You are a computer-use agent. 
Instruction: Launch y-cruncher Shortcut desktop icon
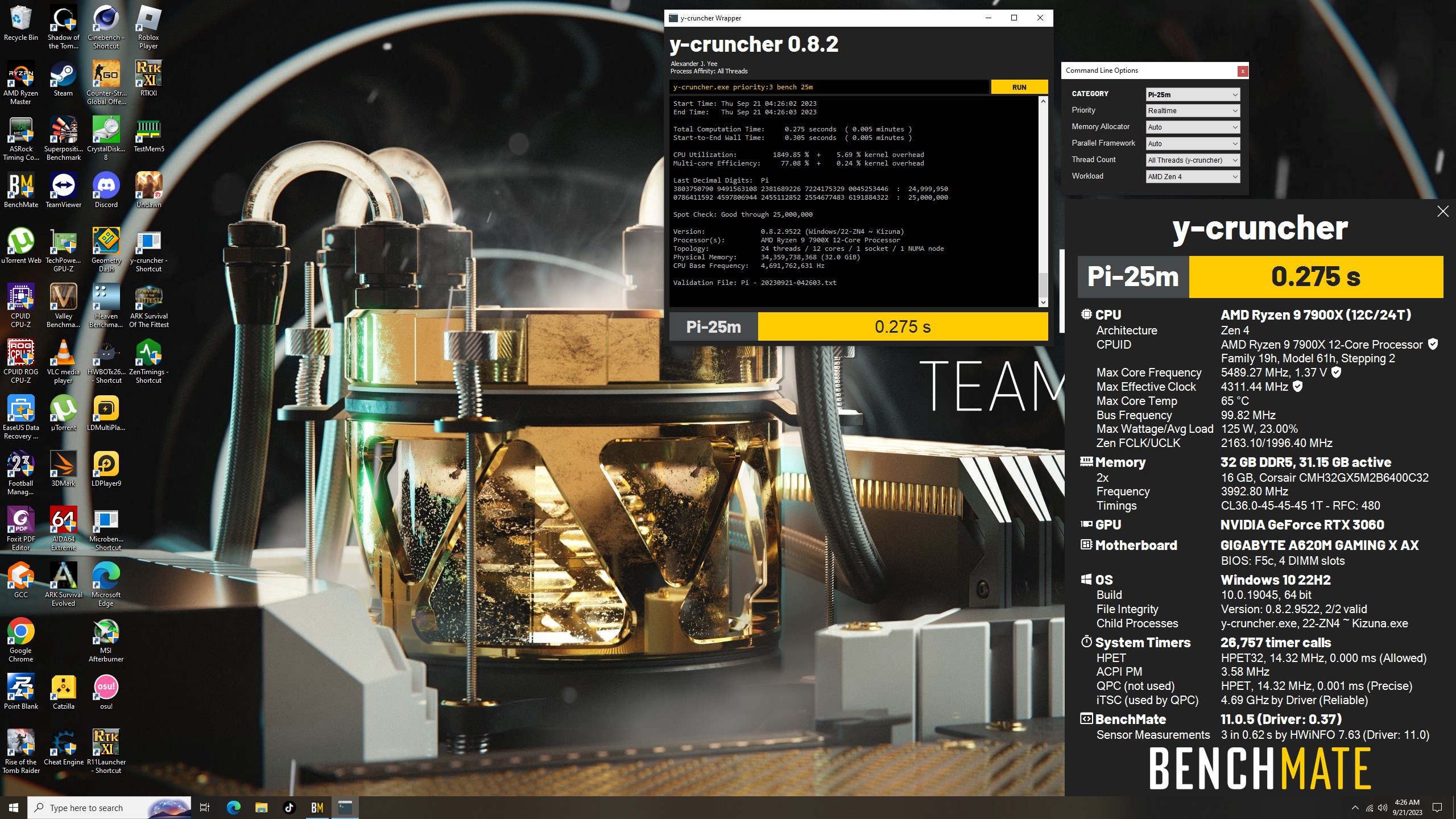[148, 250]
